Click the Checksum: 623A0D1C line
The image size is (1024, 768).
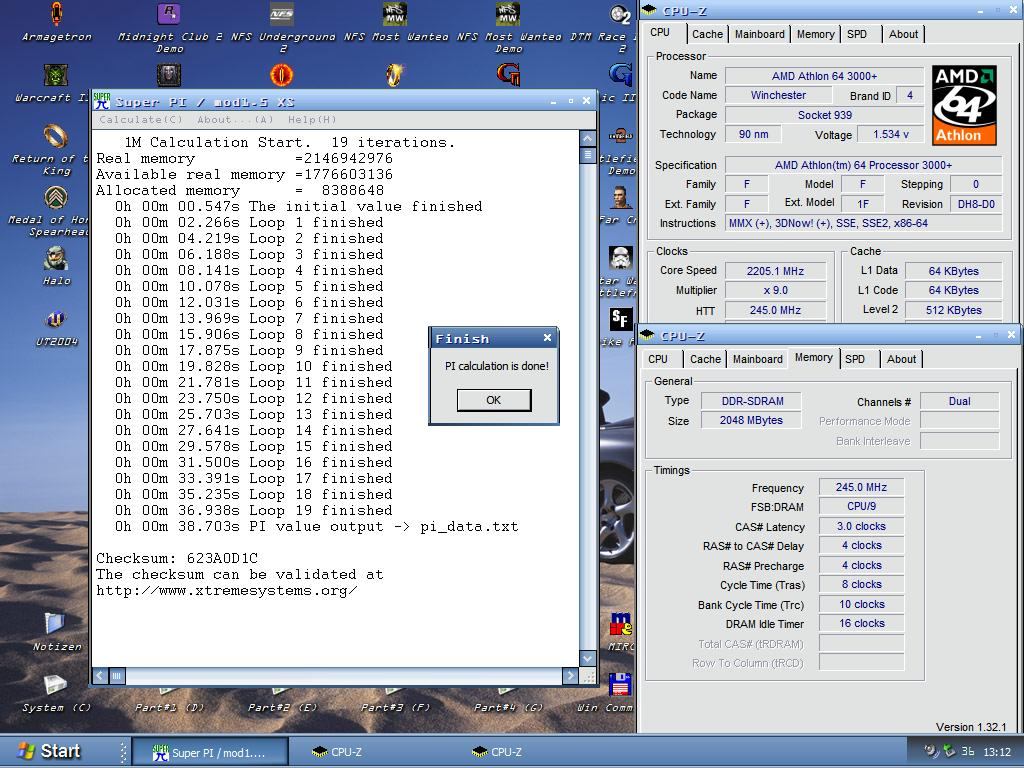point(177,558)
